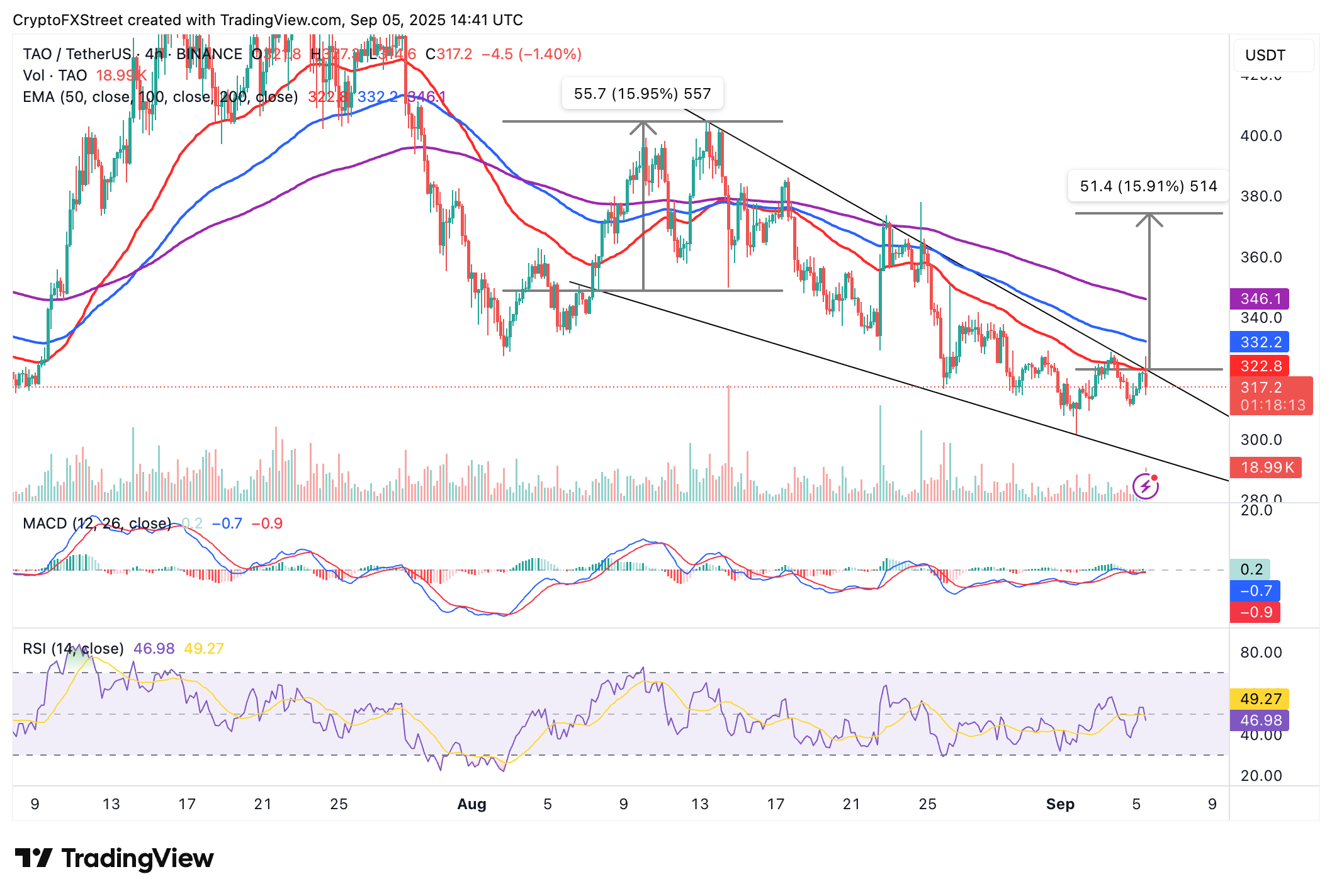Click arrowhead of the 55.7 measurement arrow
This screenshot has width=1332, height=896.
tap(643, 127)
